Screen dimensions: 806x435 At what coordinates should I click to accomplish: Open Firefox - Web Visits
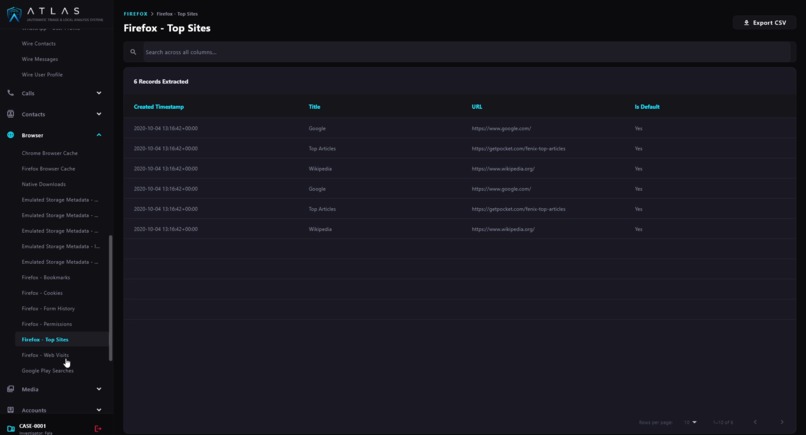pyautogui.click(x=45, y=355)
